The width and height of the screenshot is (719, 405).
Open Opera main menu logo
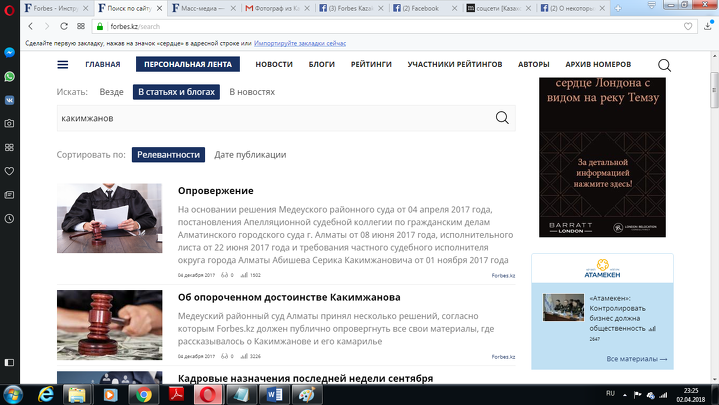(x=9, y=10)
